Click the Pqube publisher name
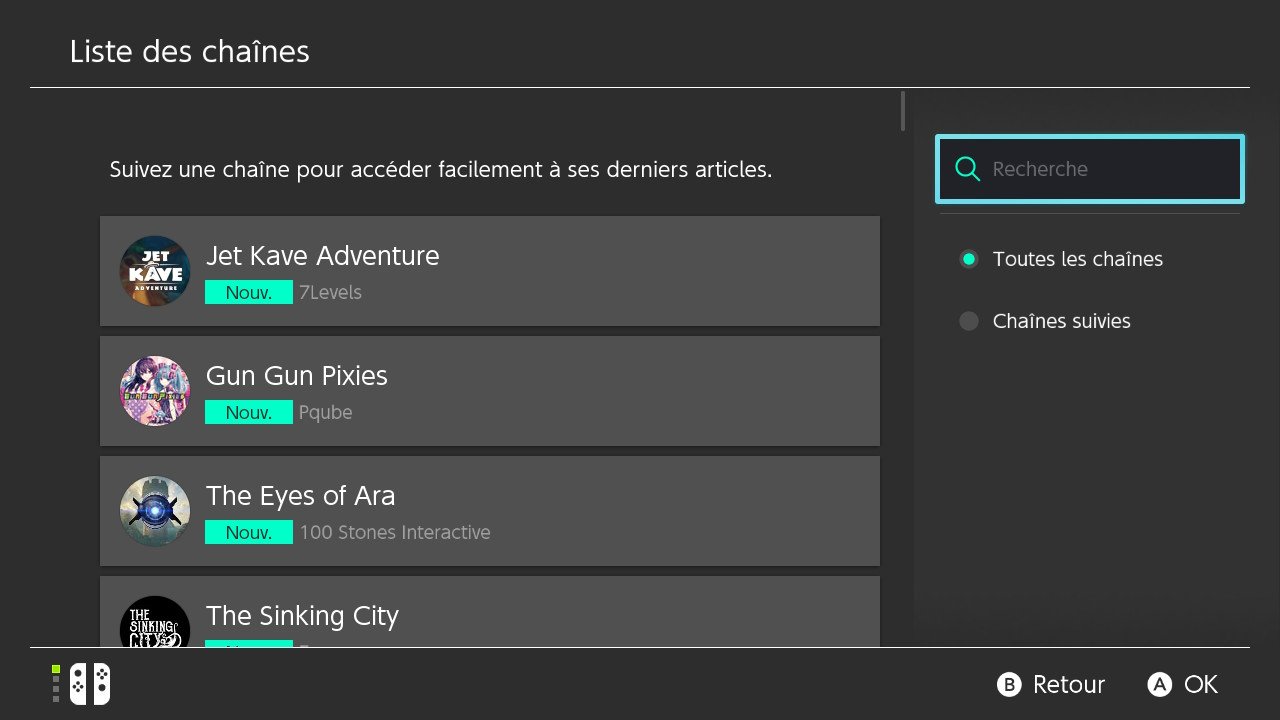1280x720 pixels. click(x=326, y=413)
